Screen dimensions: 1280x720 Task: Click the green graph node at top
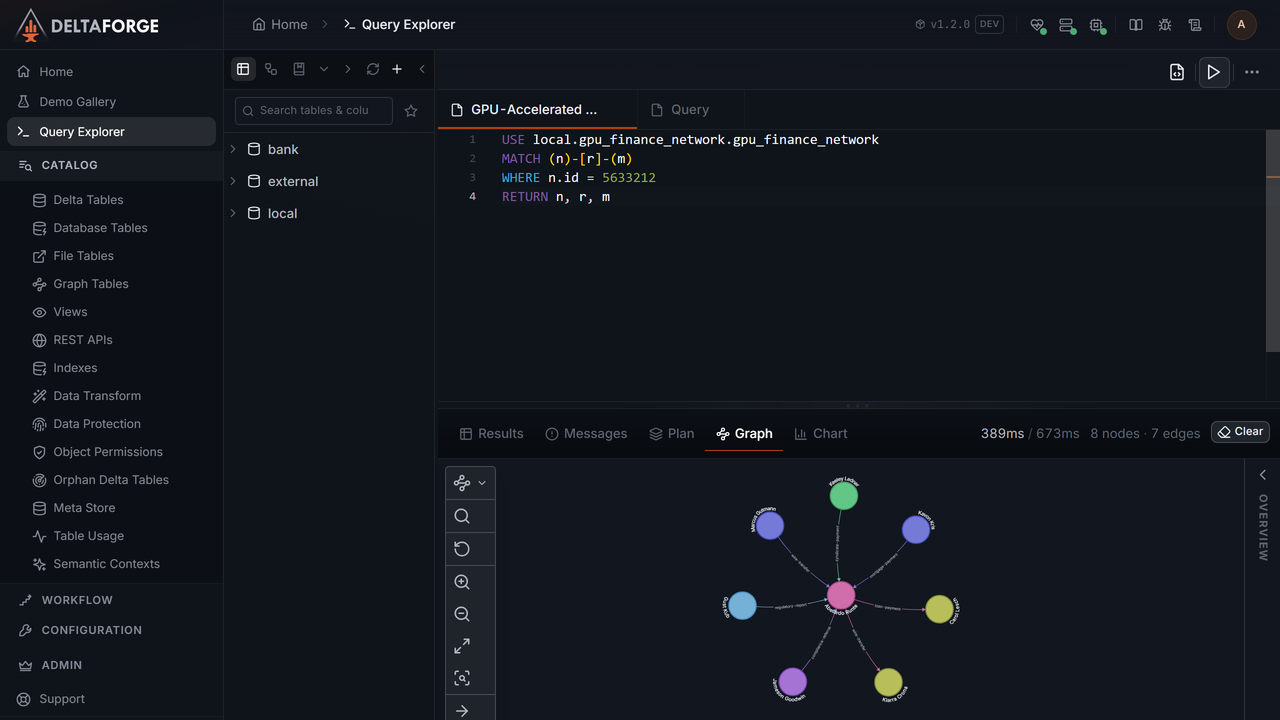click(x=844, y=496)
